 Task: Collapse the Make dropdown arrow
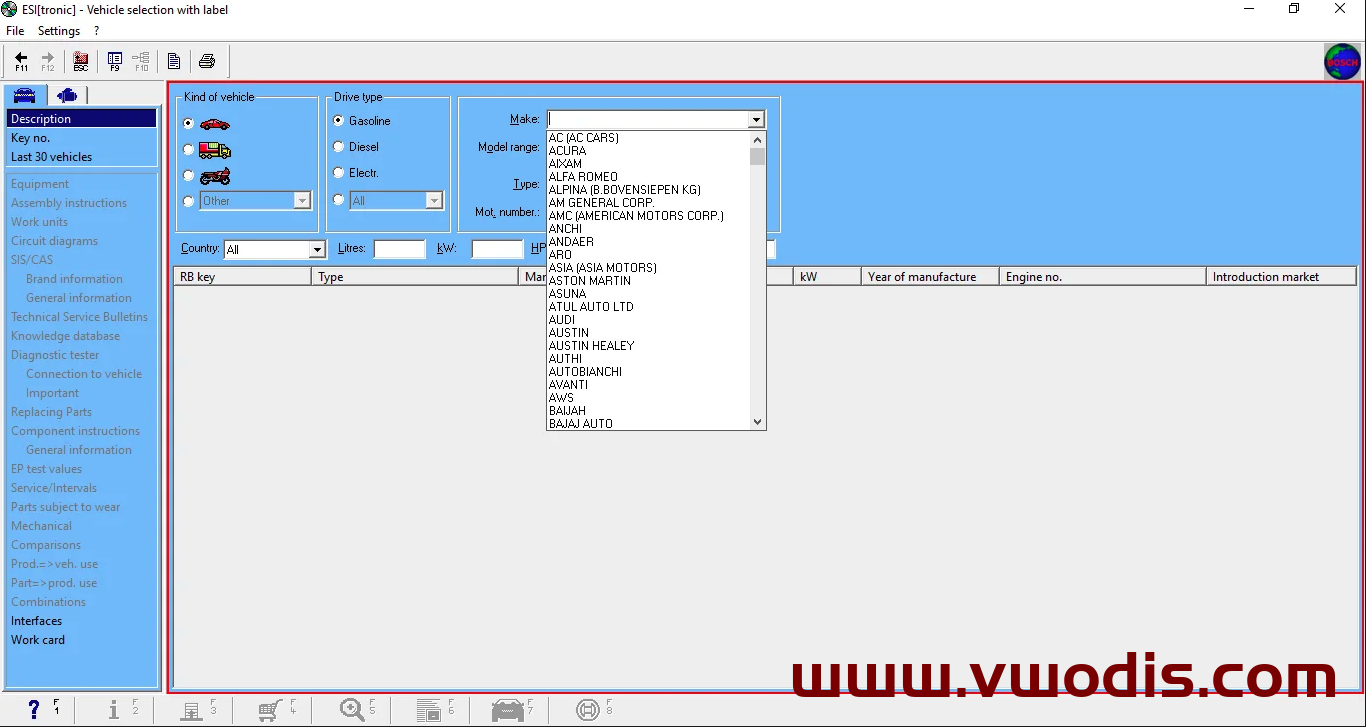[x=756, y=120]
